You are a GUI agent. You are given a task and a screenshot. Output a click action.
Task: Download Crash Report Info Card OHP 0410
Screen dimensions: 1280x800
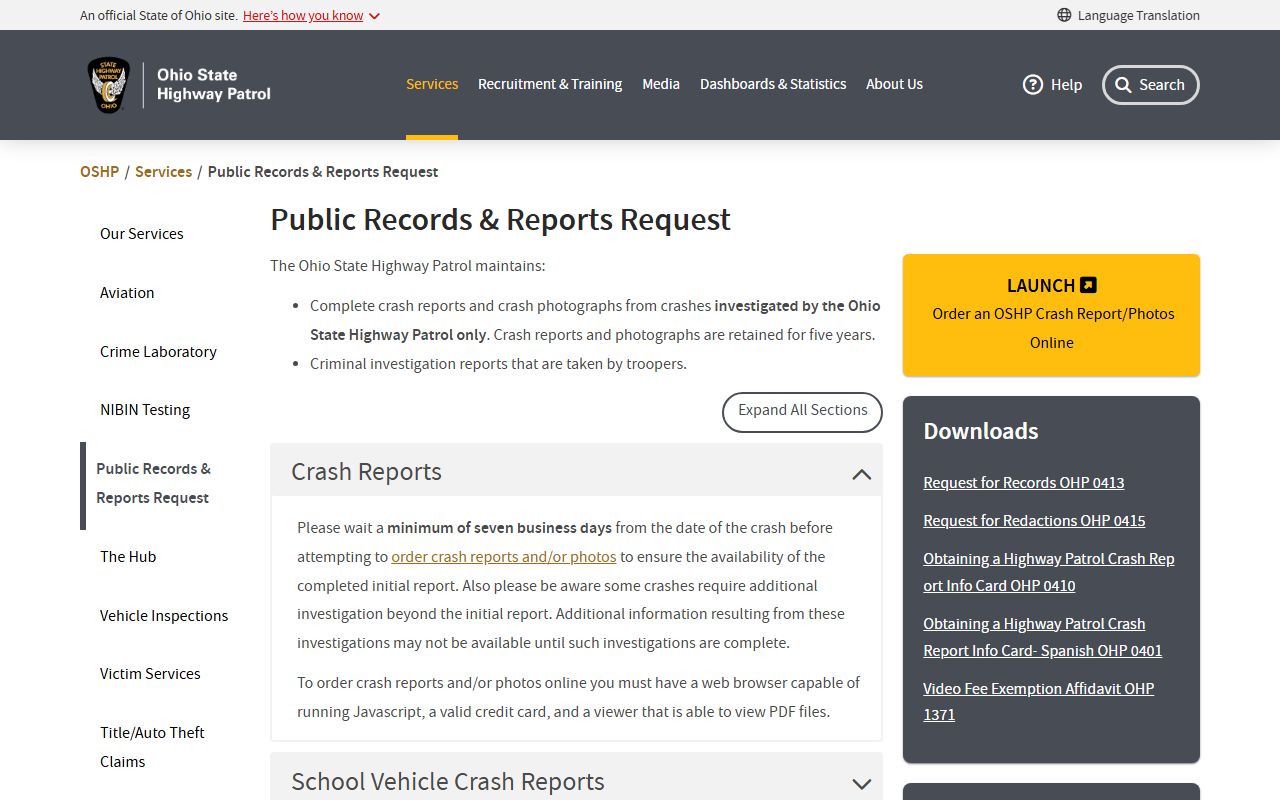click(x=1049, y=572)
